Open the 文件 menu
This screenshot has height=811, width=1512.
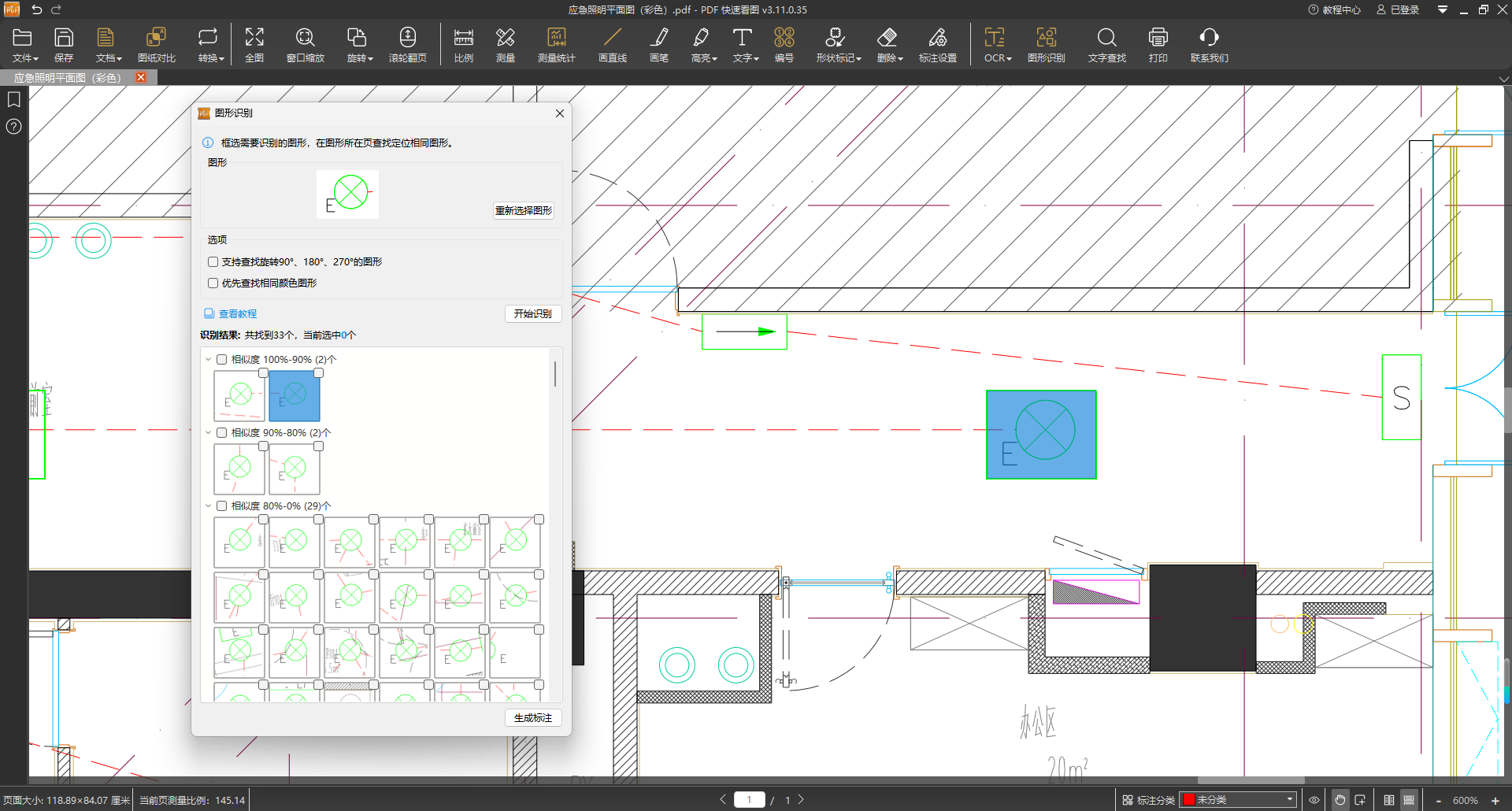point(24,45)
